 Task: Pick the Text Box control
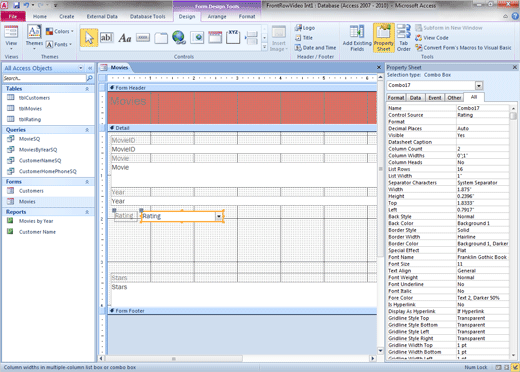(x=107, y=38)
